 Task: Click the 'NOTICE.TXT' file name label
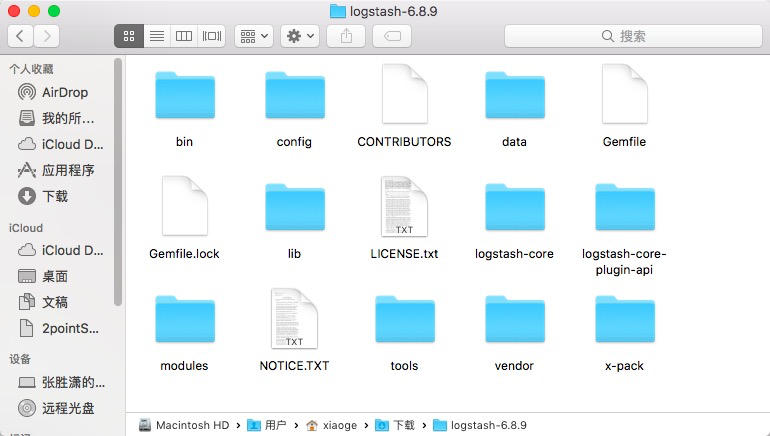click(x=294, y=366)
